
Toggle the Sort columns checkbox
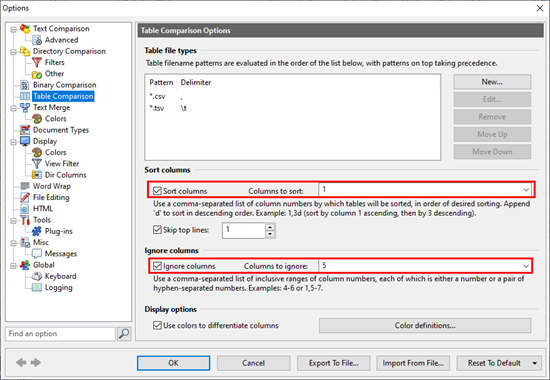click(157, 191)
